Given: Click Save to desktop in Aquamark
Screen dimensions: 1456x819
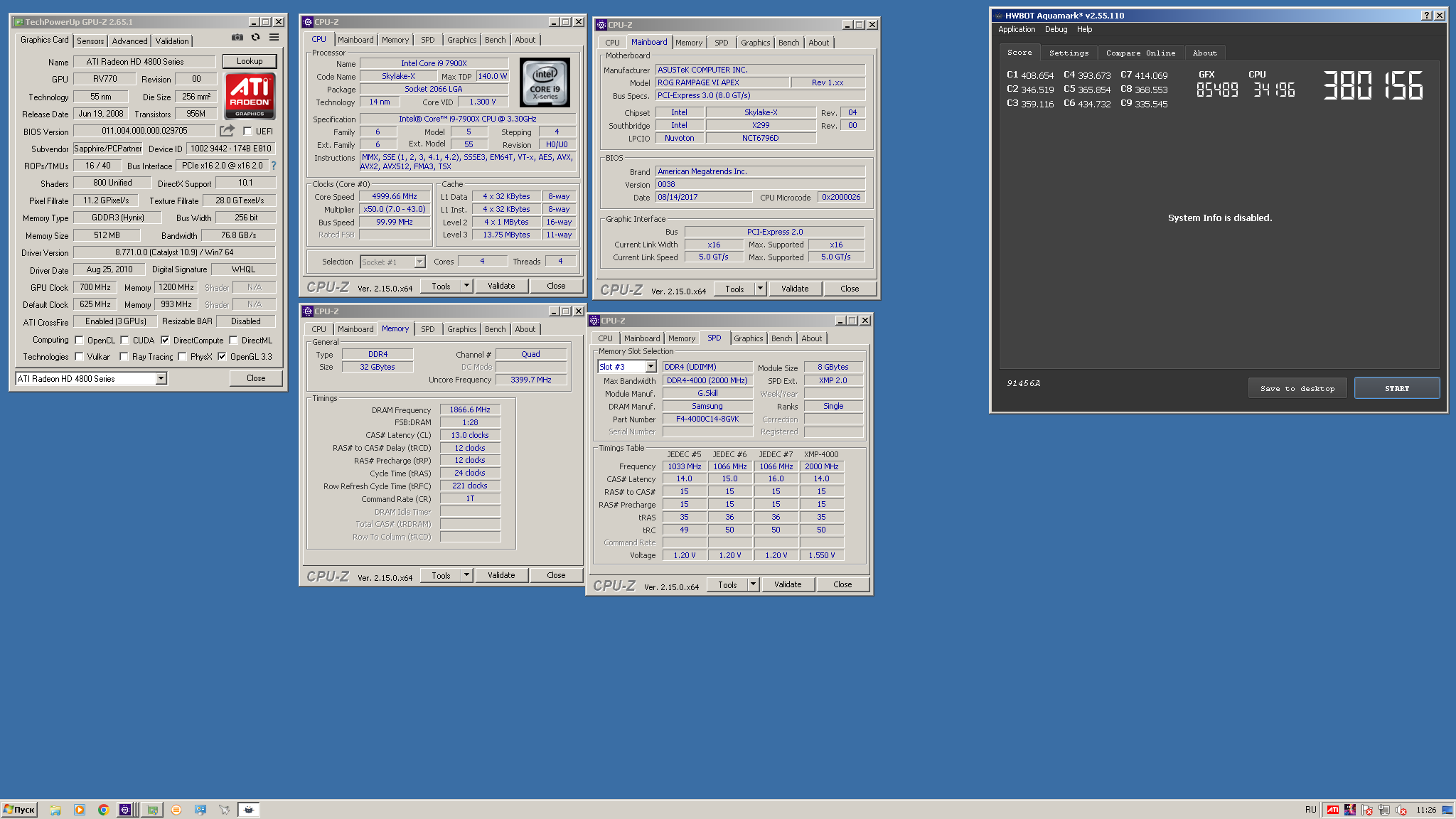Looking at the screenshot, I should pos(1297,388).
